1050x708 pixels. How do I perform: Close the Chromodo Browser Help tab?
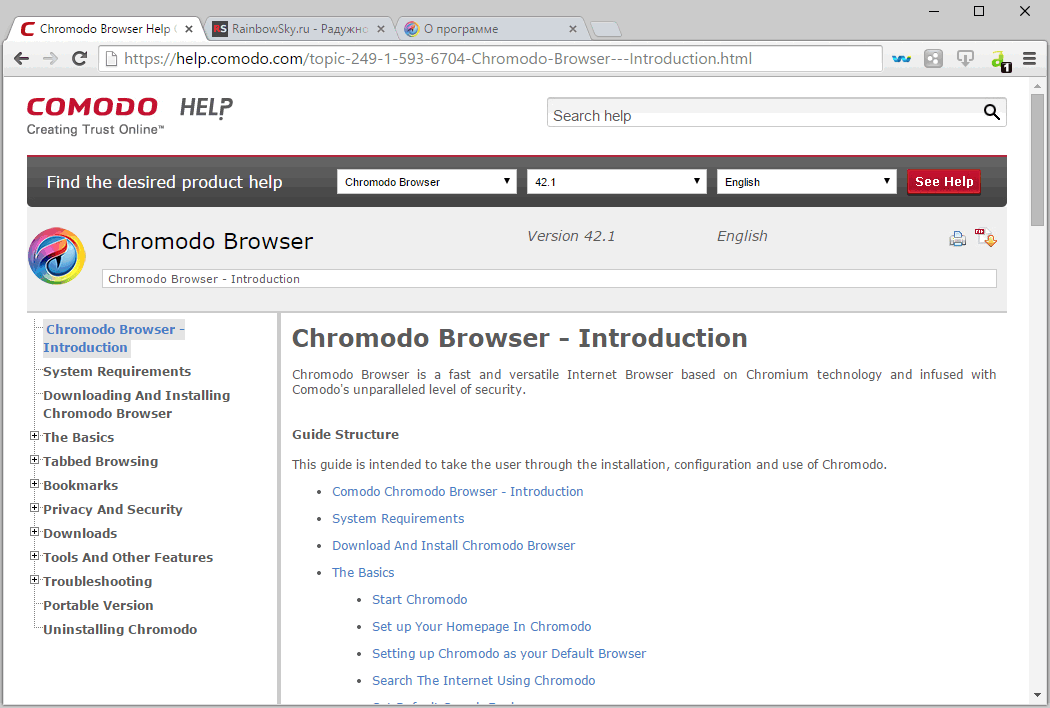coord(189,29)
